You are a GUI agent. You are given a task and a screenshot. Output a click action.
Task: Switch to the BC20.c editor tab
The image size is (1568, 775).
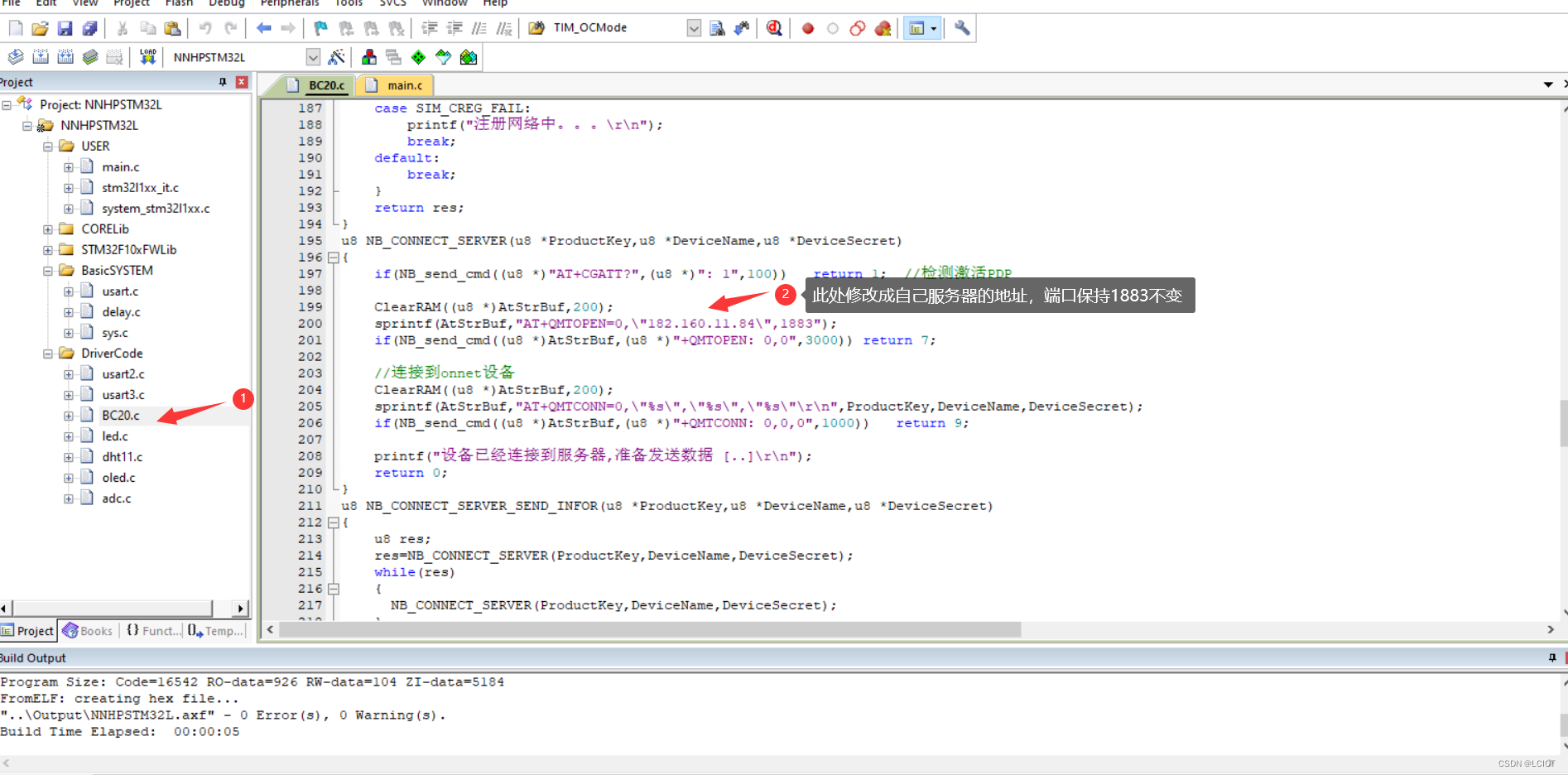point(318,85)
